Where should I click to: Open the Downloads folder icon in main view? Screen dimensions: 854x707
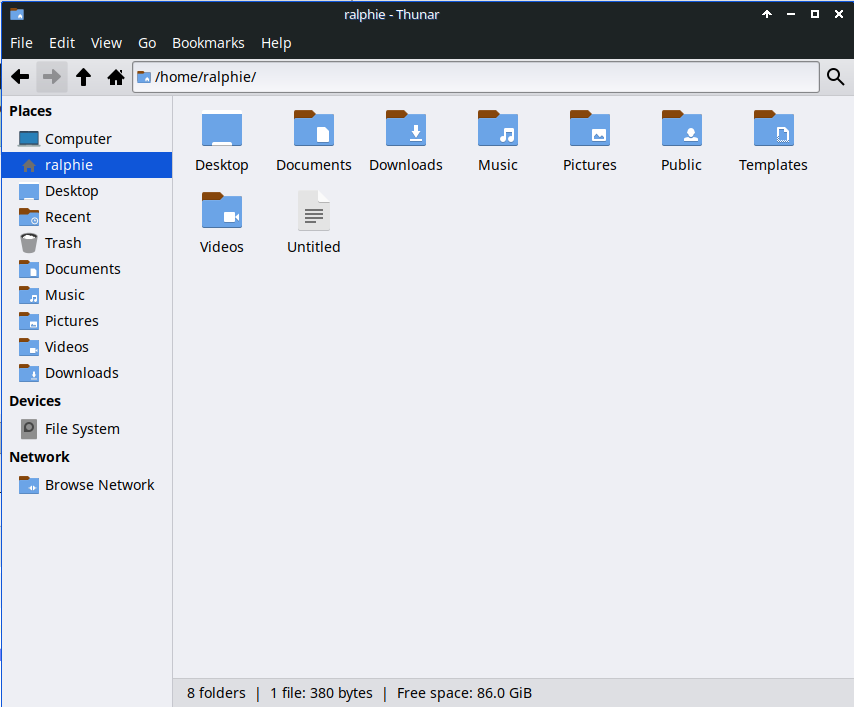[x=406, y=129]
